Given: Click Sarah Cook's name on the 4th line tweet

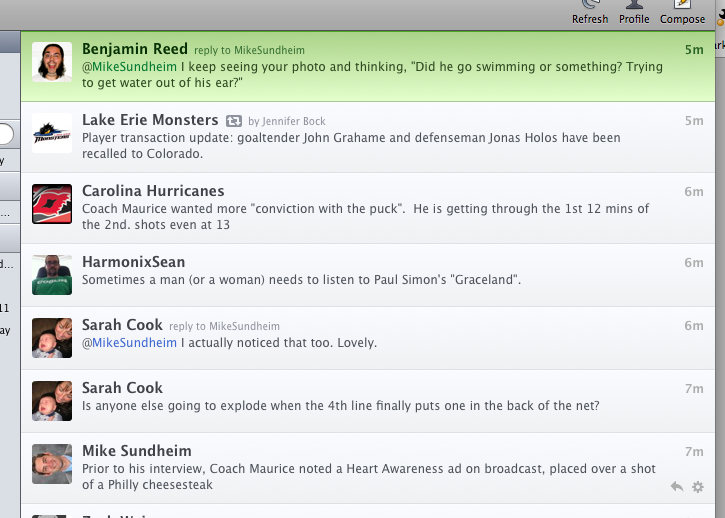Looking at the screenshot, I should [x=122, y=388].
